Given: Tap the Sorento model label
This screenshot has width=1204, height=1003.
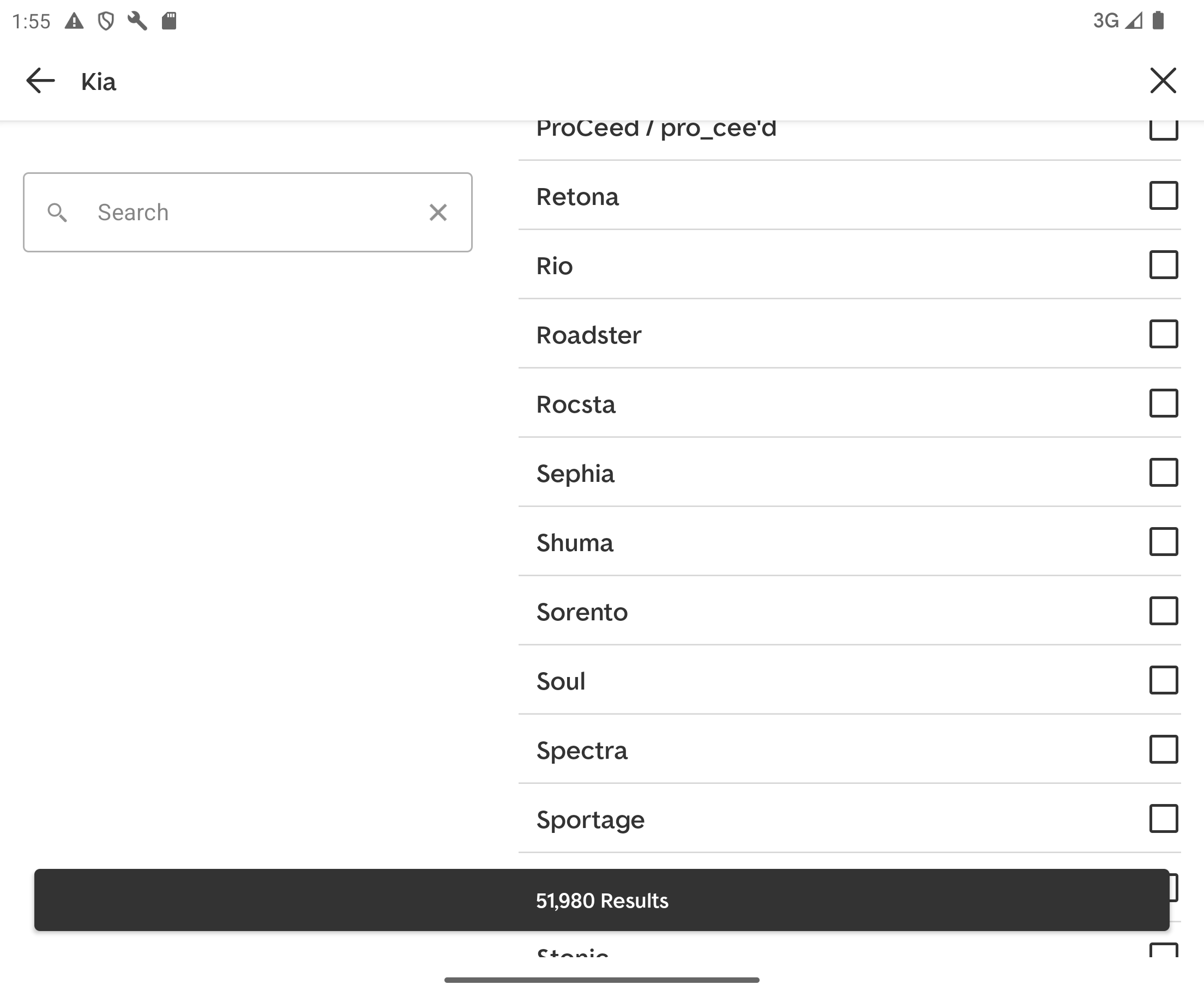Looking at the screenshot, I should coord(582,613).
